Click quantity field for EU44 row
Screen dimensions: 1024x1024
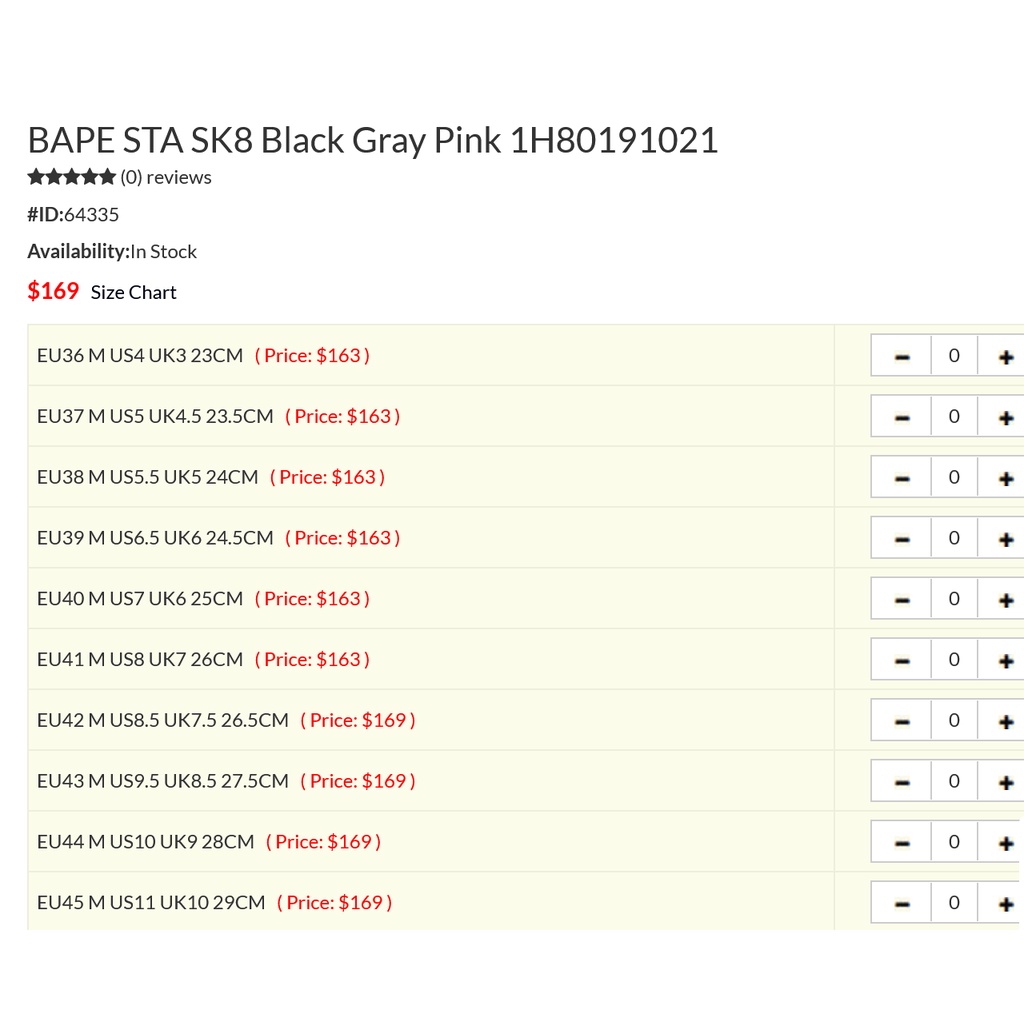(x=954, y=842)
